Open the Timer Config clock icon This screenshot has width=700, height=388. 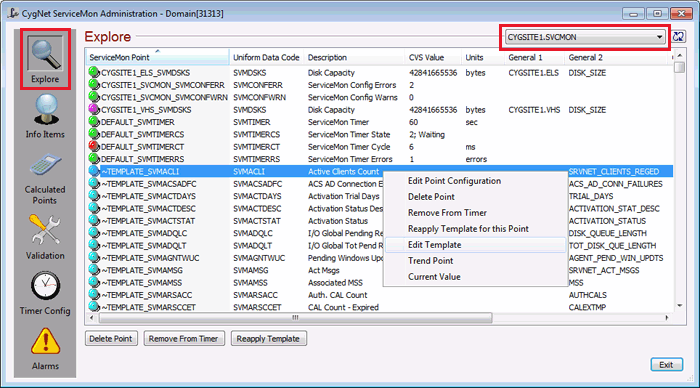[45, 286]
